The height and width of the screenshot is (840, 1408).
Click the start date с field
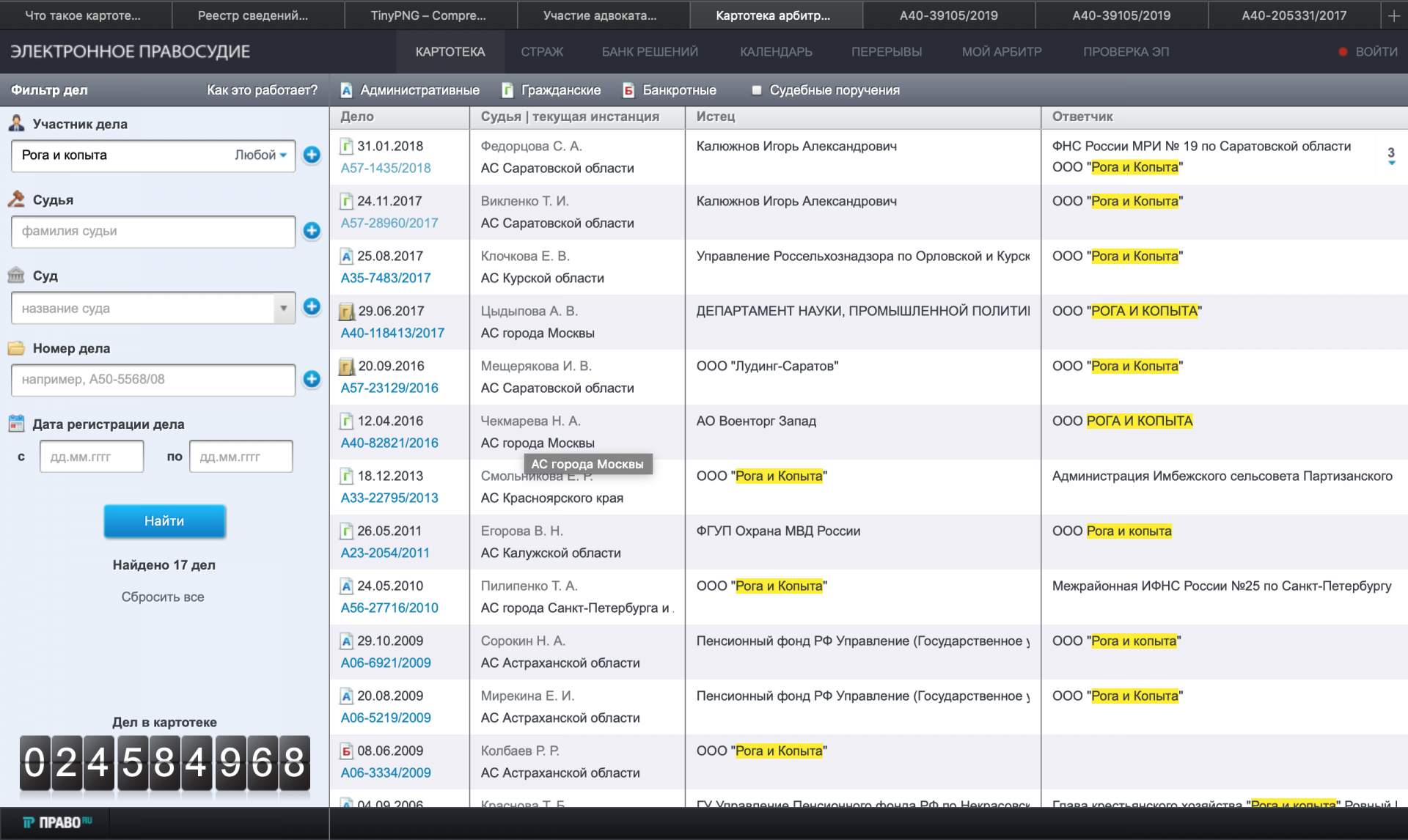pyautogui.click(x=92, y=456)
